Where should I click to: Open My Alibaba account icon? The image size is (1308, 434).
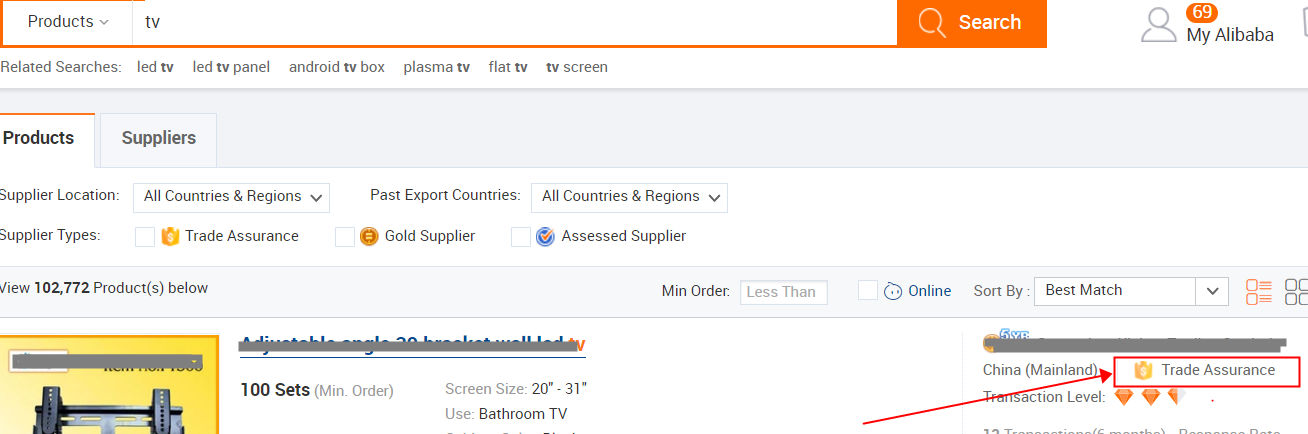tap(1159, 25)
